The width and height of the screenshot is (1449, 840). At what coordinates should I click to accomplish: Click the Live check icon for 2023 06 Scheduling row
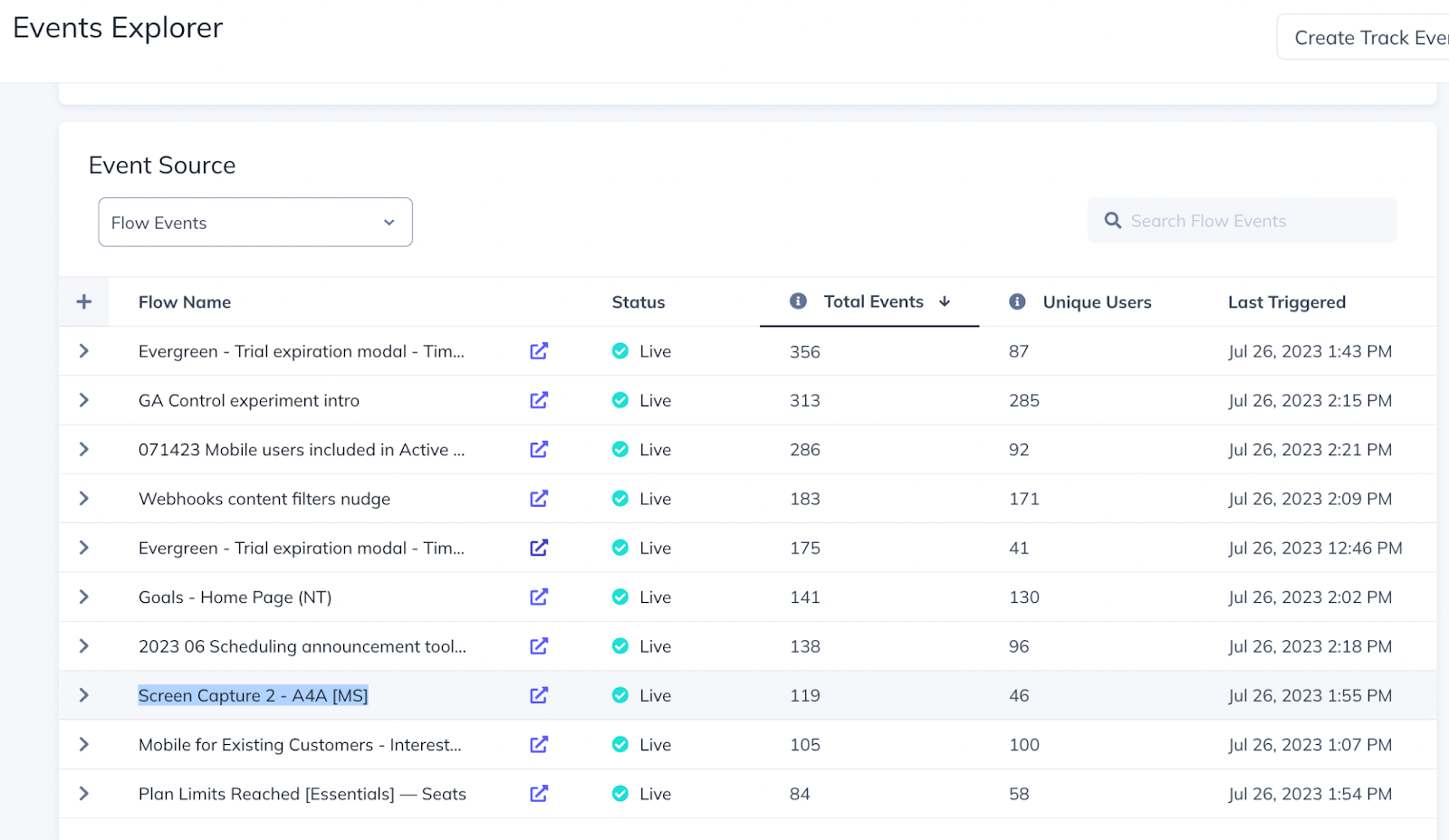[x=620, y=646]
